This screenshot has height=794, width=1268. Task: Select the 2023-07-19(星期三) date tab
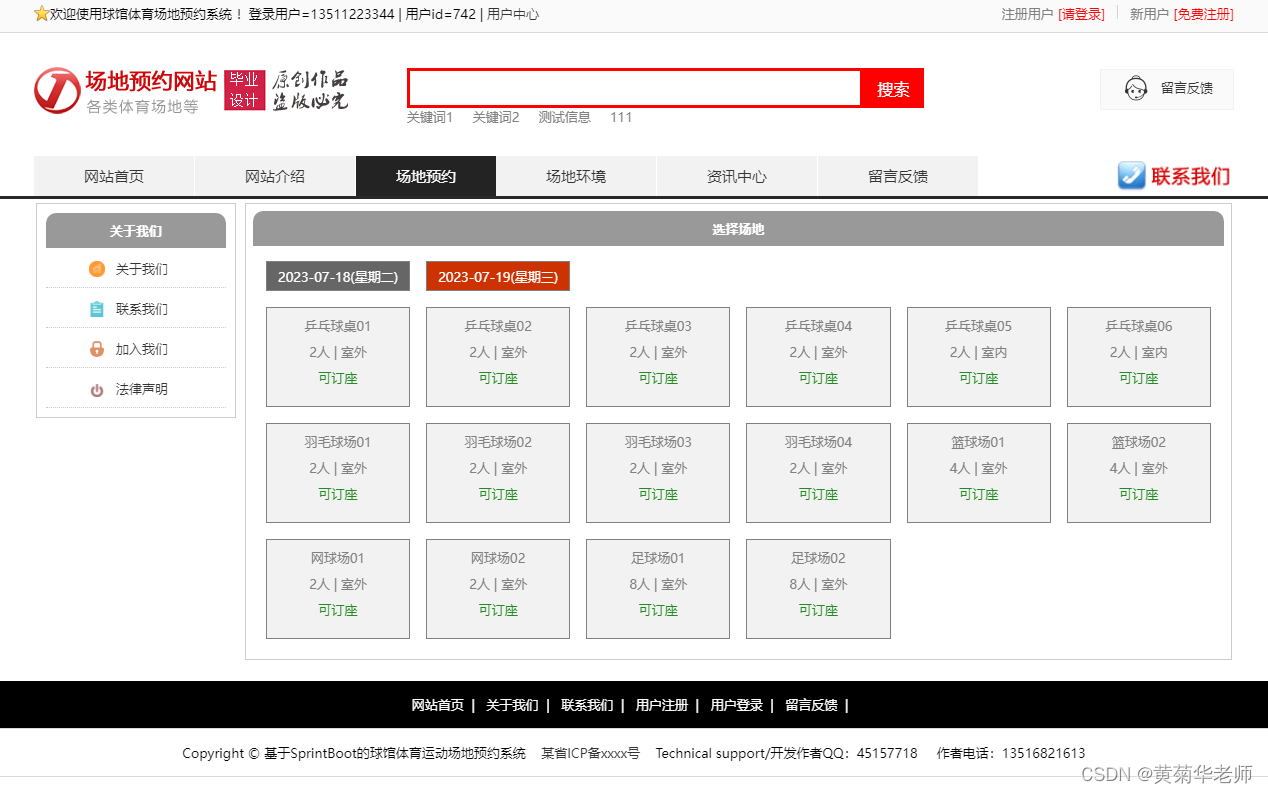pyautogui.click(x=497, y=276)
